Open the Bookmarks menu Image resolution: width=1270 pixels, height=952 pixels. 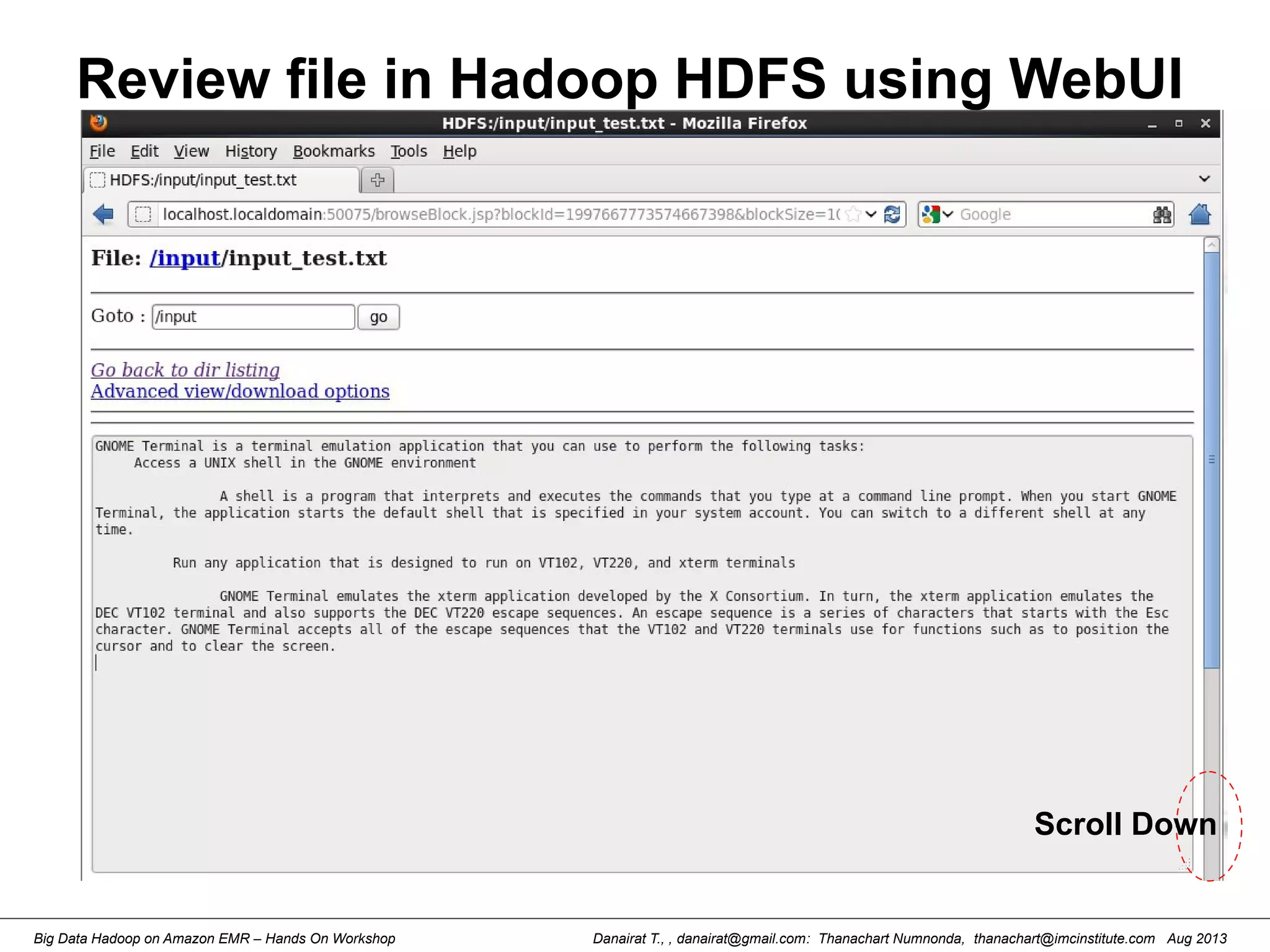(x=334, y=151)
